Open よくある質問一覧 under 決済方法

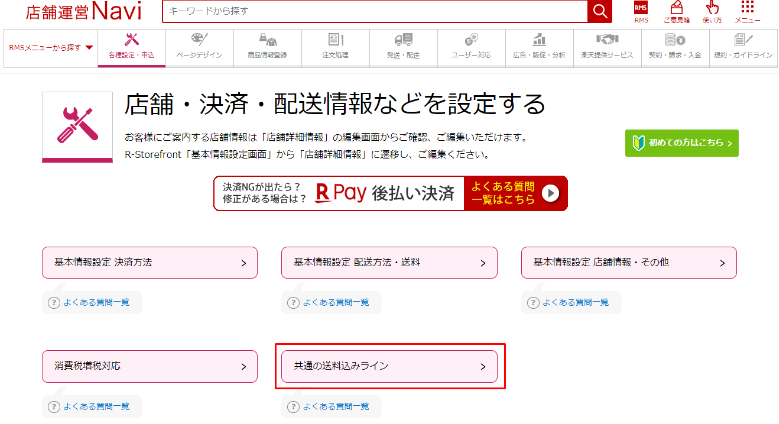(92, 302)
